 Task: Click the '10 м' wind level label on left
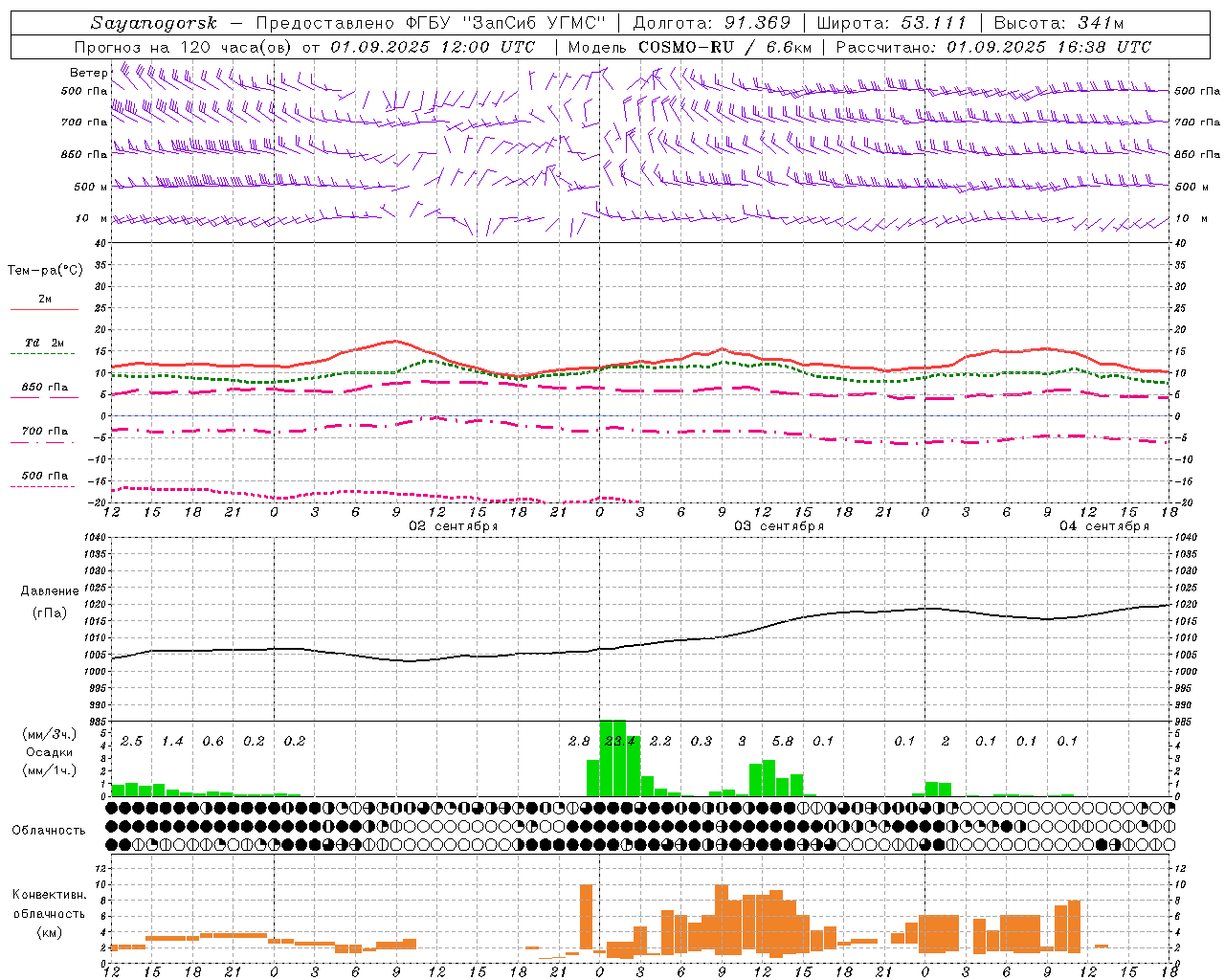91,218
